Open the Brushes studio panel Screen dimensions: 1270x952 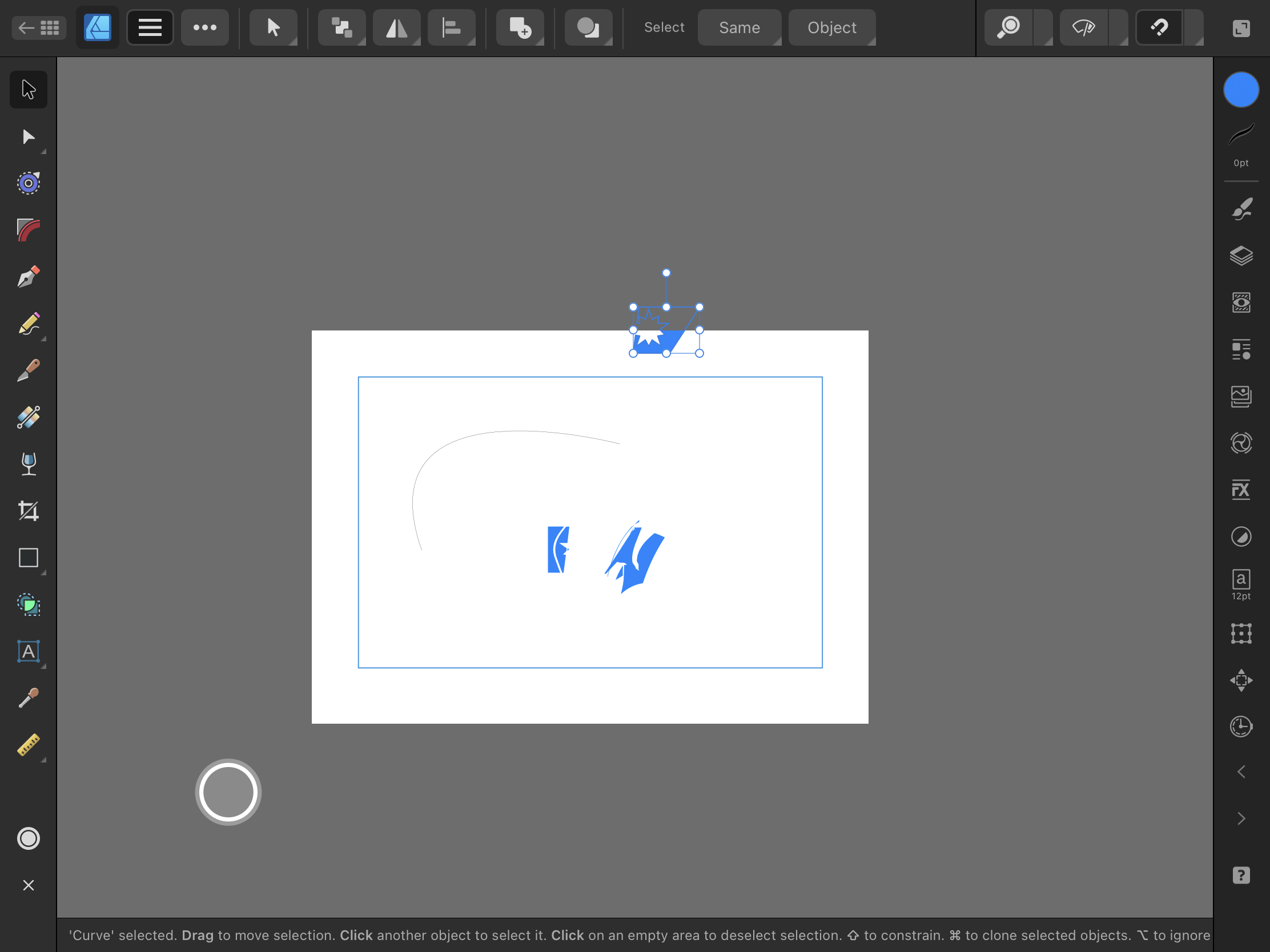pos(1241,209)
